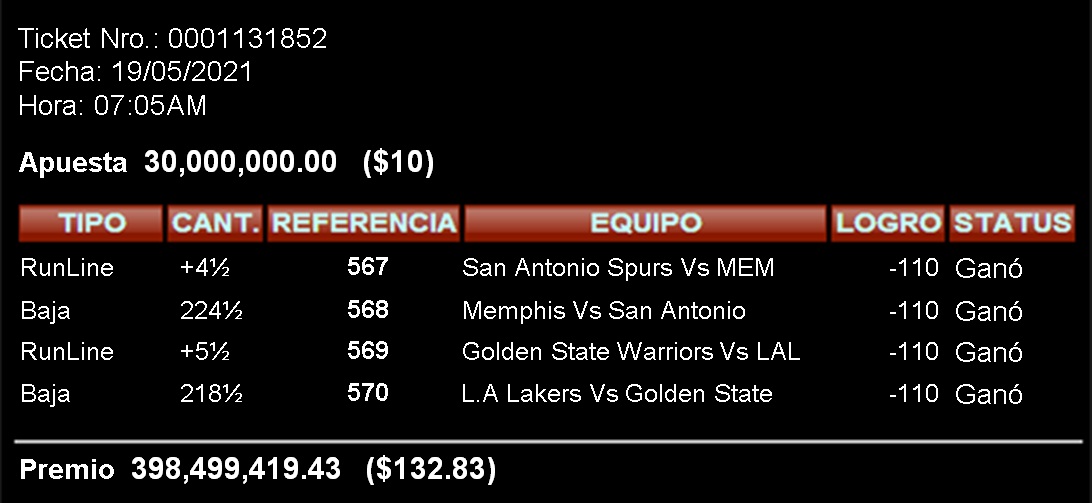
Task: Click the time 07:05AM
Action: point(150,106)
